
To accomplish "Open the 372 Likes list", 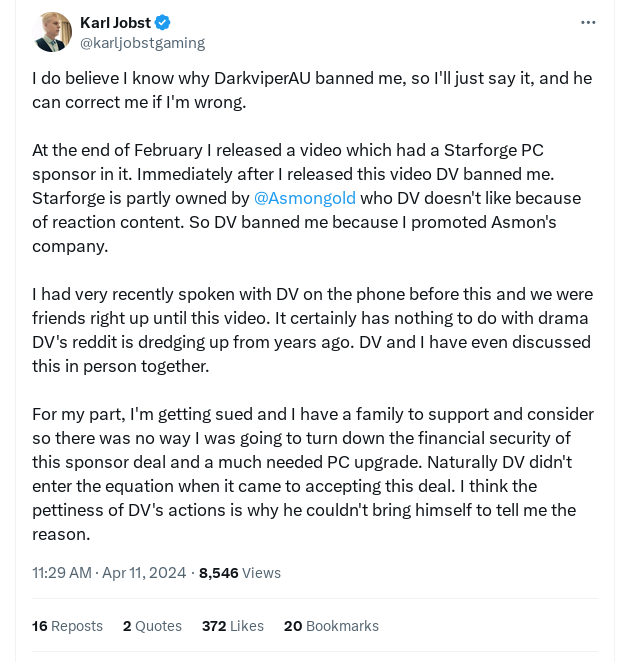I will [x=232, y=626].
